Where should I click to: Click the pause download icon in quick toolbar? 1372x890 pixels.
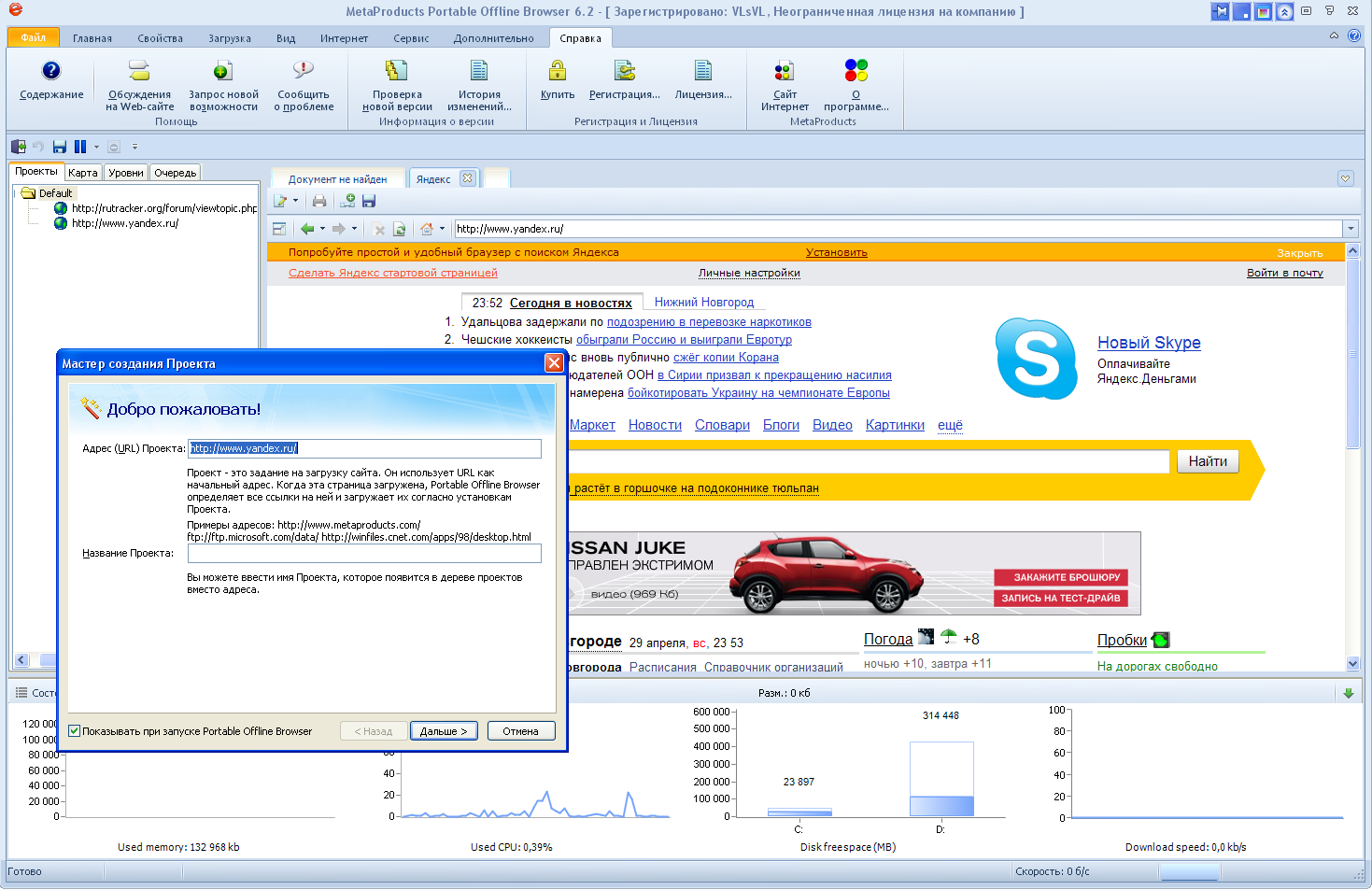(x=80, y=147)
